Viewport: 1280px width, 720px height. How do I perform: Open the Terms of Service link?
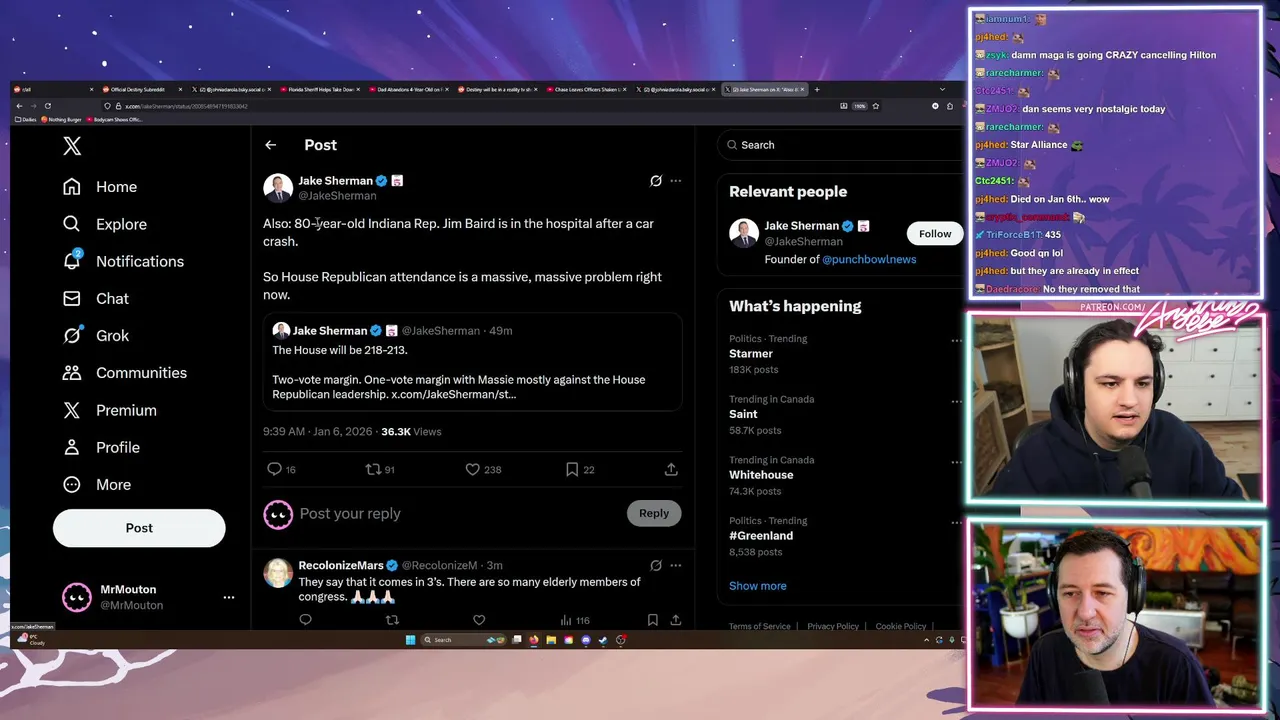click(x=760, y=626)
